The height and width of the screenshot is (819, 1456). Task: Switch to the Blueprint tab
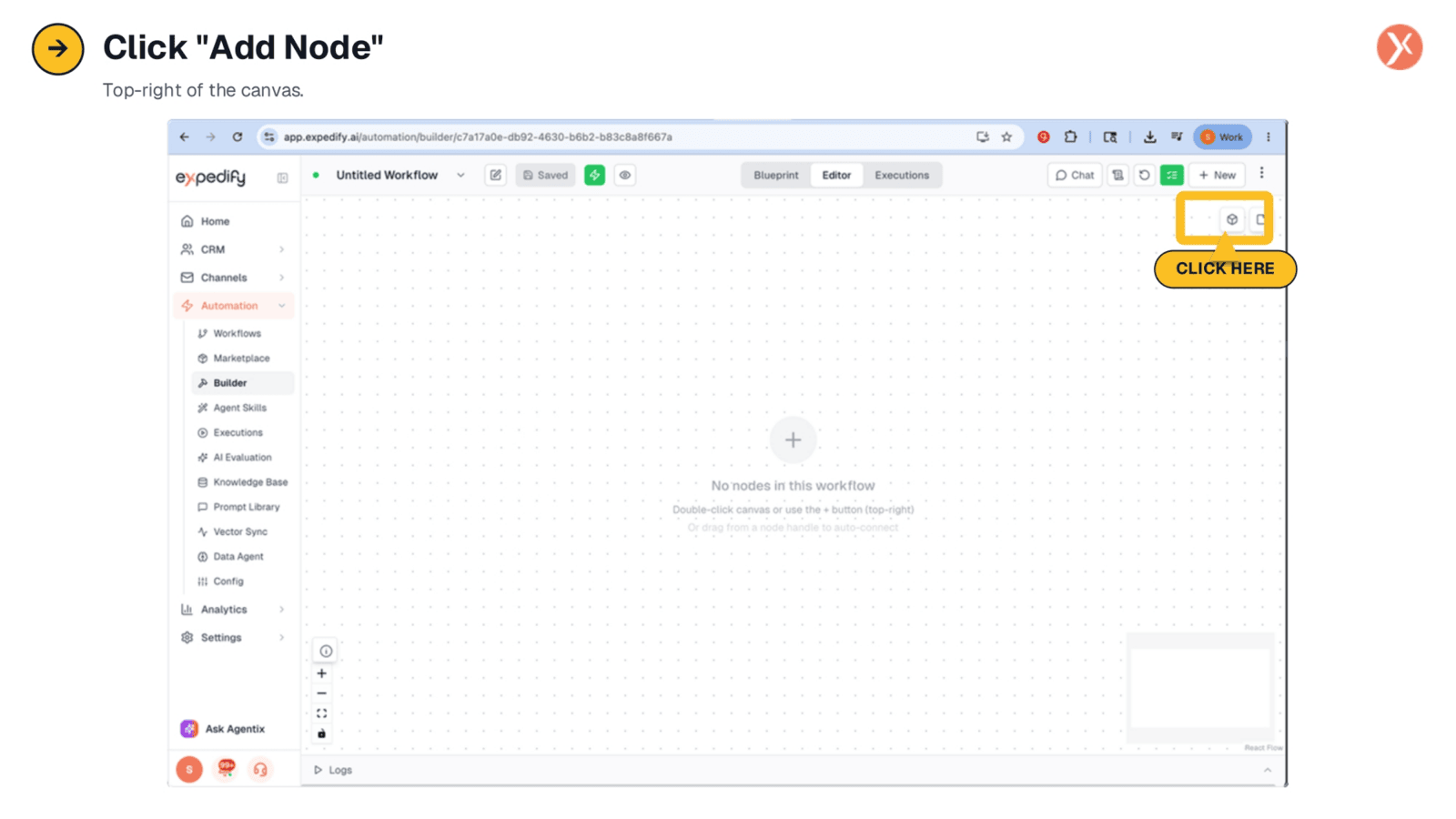pos(776,175)
